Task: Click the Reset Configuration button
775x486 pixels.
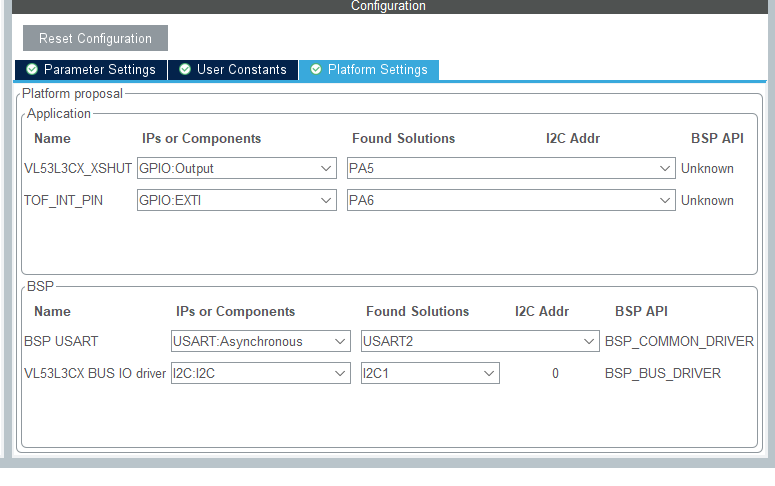Action: click(95, 38)
